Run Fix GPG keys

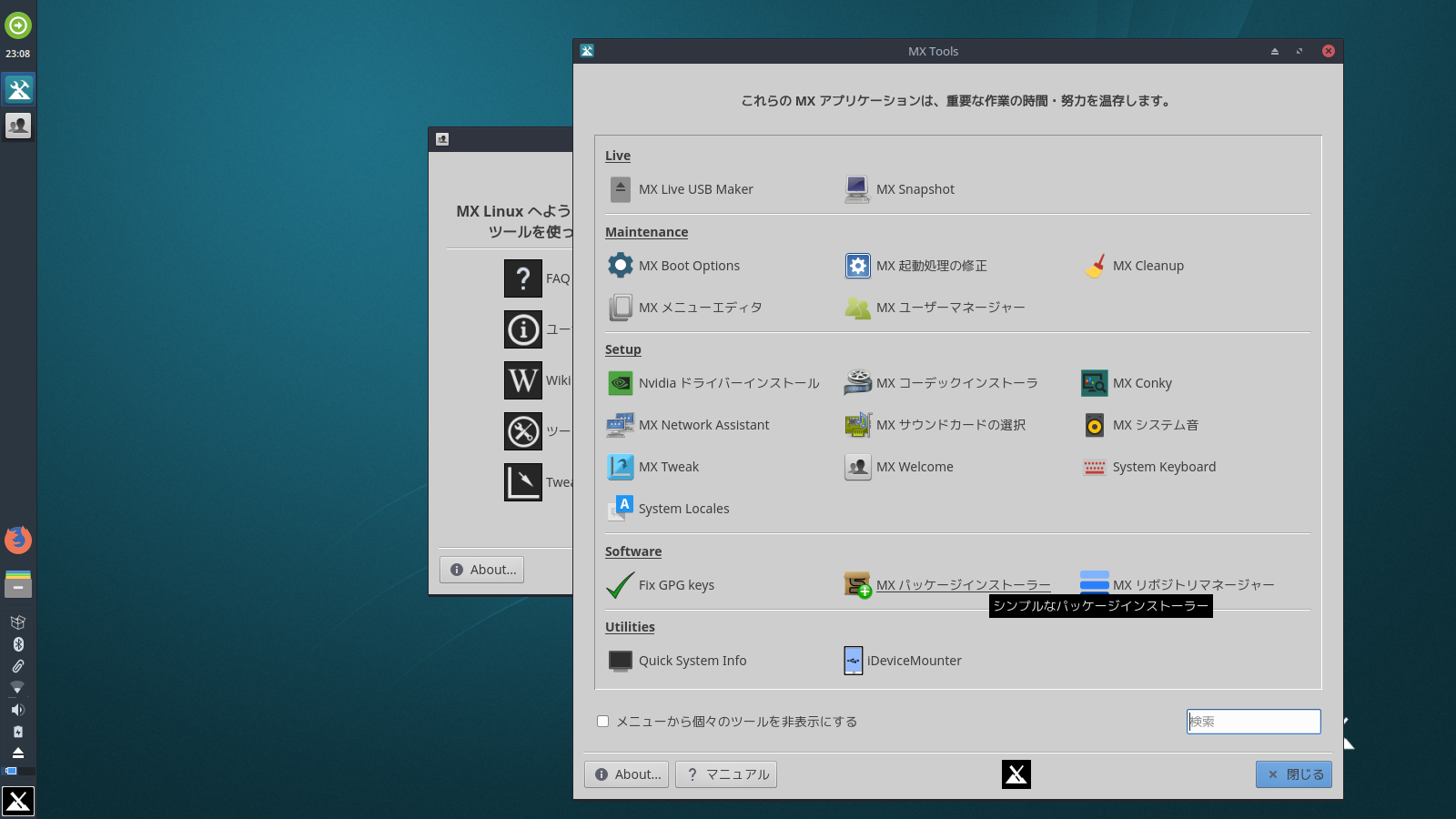point(661,585)
